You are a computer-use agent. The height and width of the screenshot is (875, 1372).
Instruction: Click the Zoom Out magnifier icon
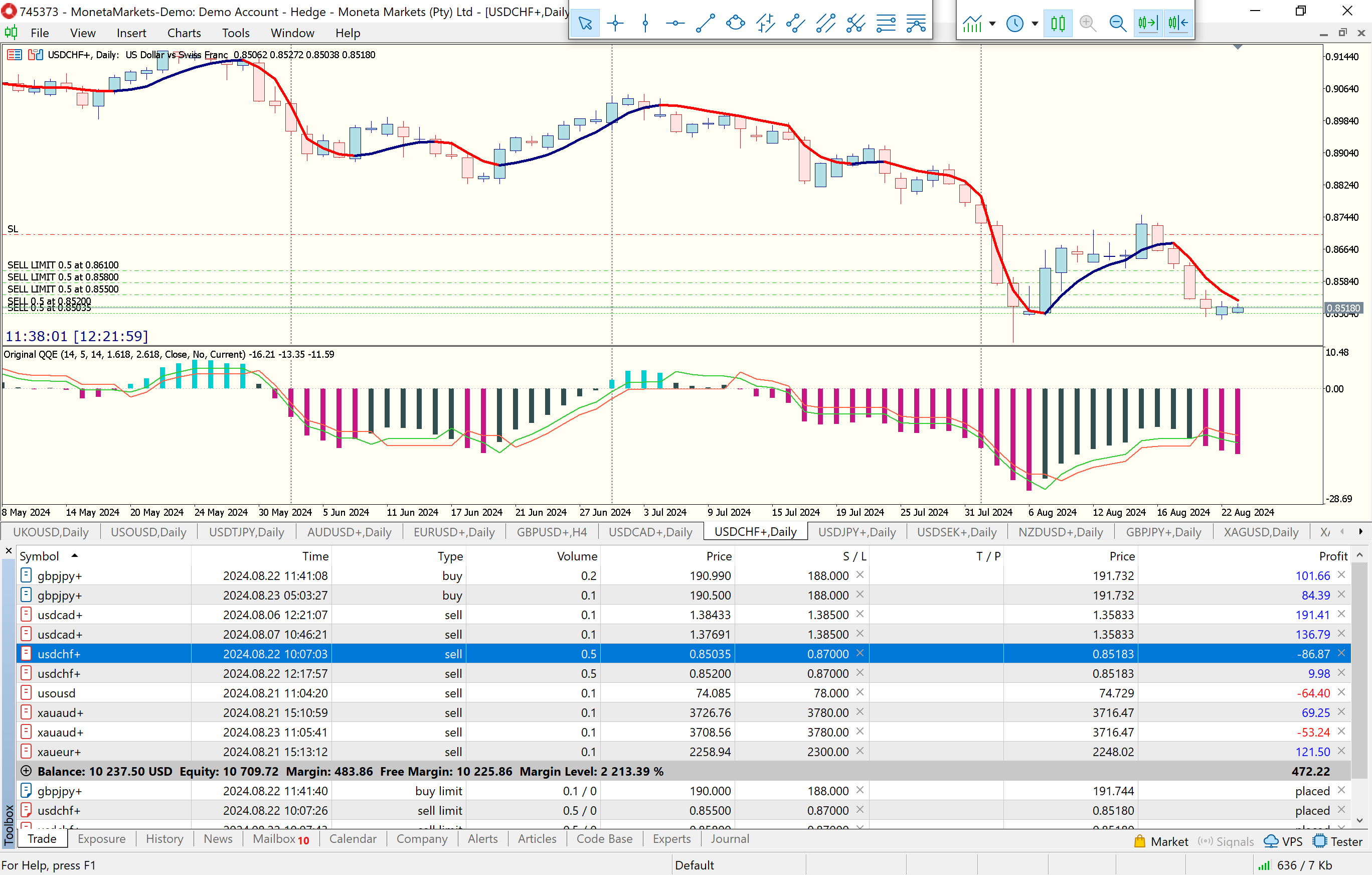1118,24
